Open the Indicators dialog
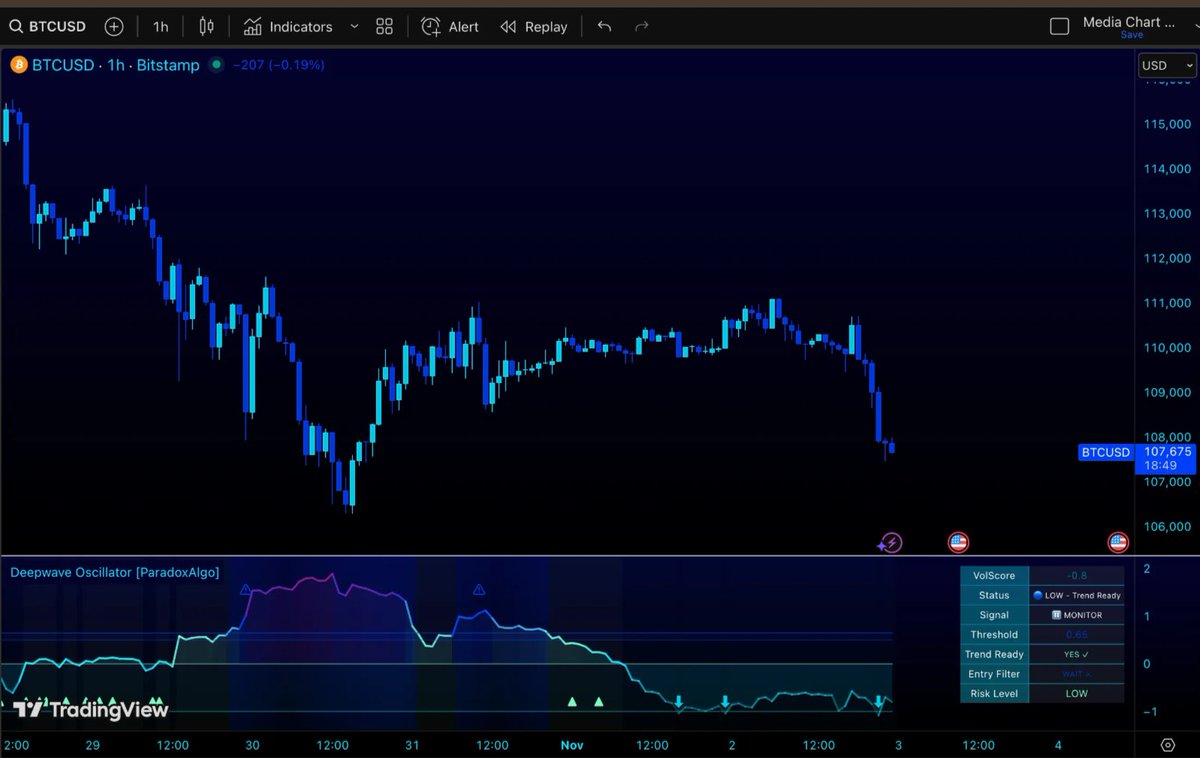This screenshot has width=1200, height=758. click(288, 27)
